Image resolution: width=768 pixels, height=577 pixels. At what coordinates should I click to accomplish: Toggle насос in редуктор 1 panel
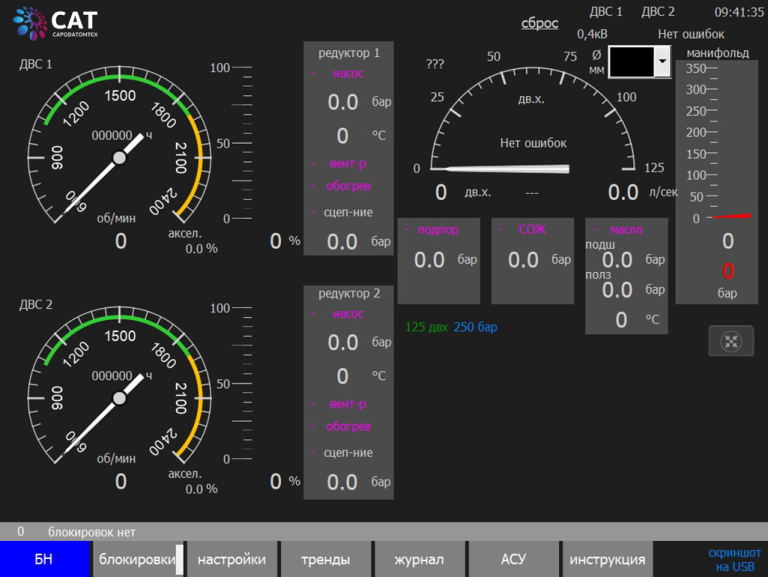point(347,73)
